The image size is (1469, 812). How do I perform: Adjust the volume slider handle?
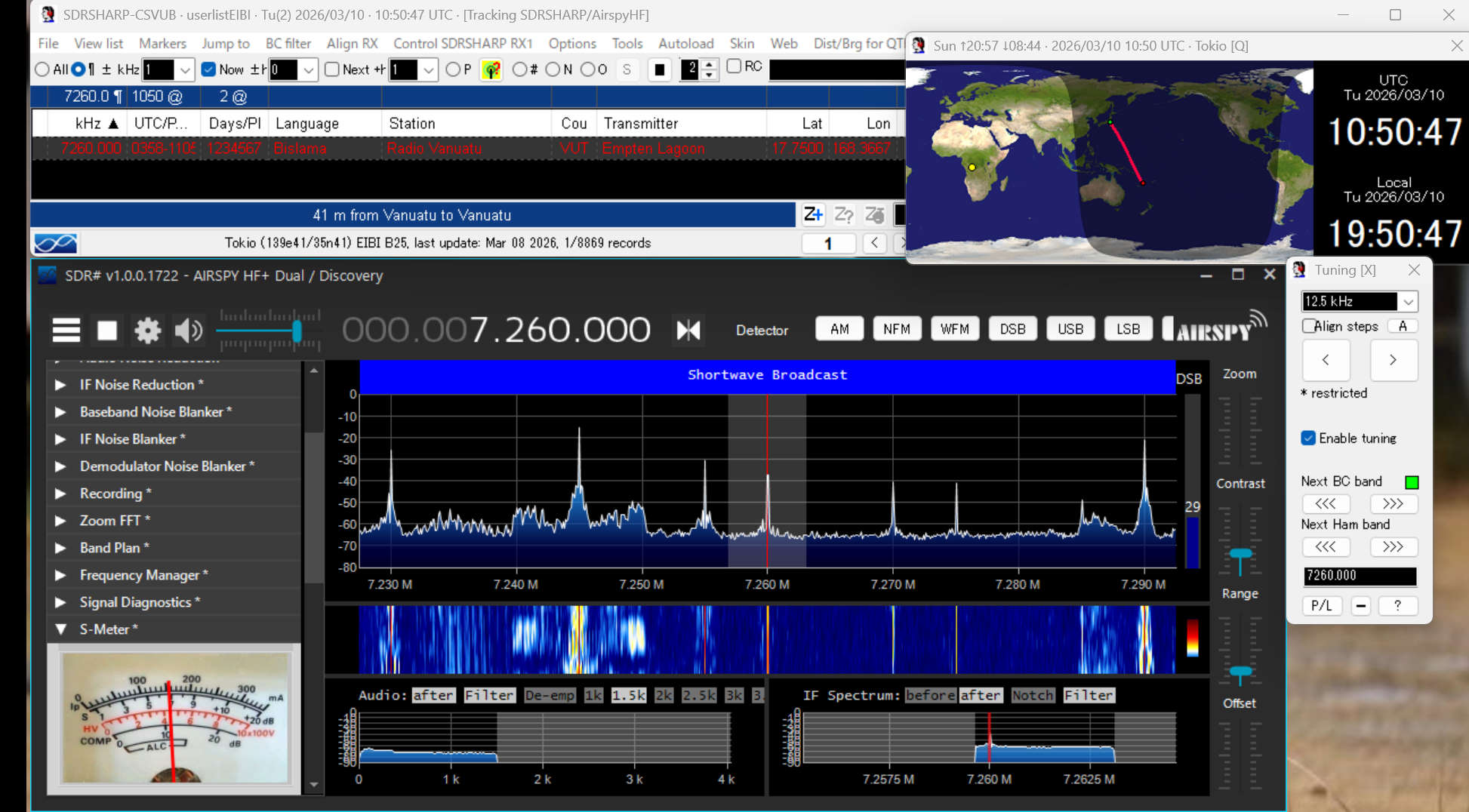pos(297,331)
